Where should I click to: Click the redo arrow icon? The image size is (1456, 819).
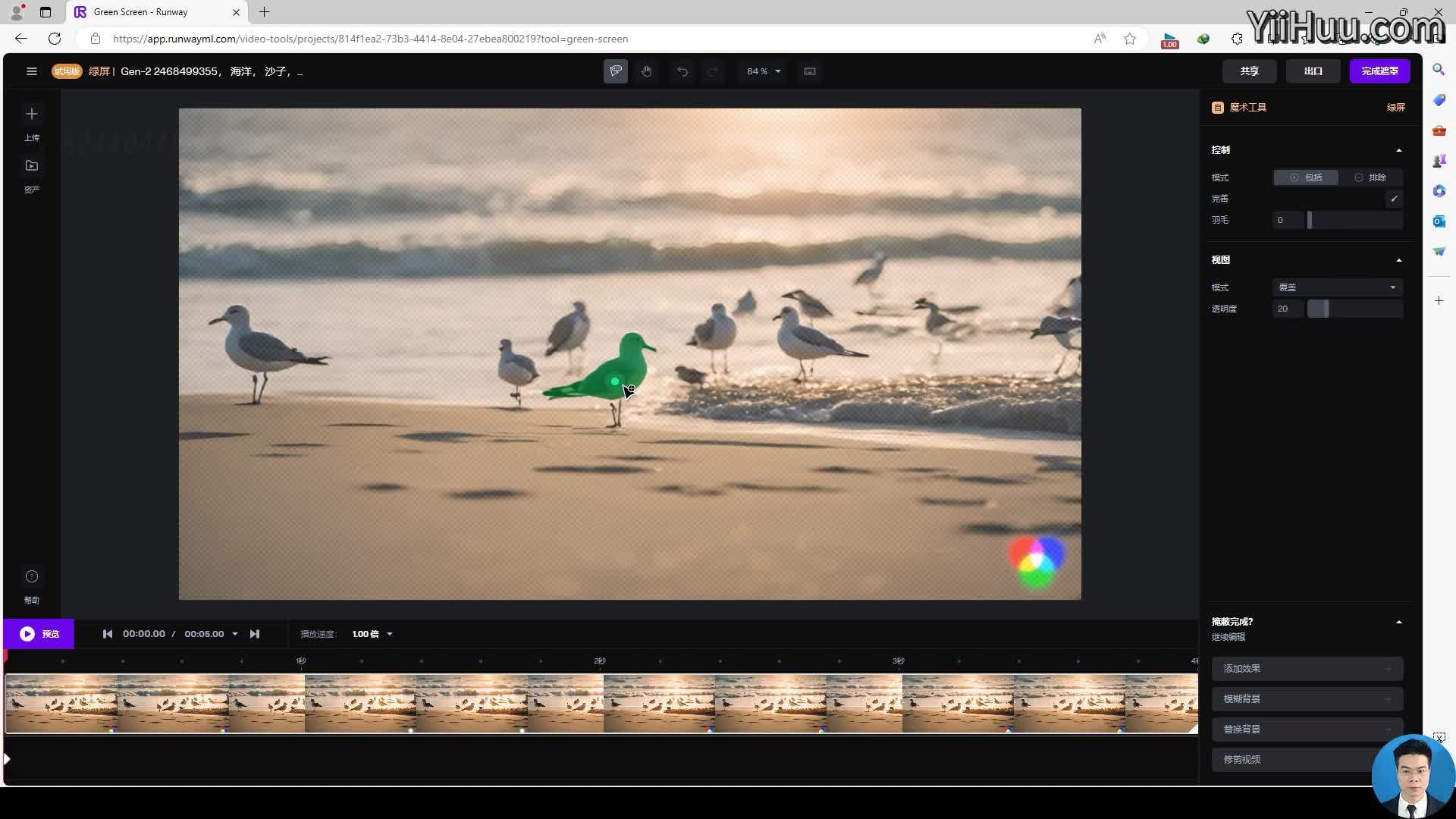click(x=713, y=71)
